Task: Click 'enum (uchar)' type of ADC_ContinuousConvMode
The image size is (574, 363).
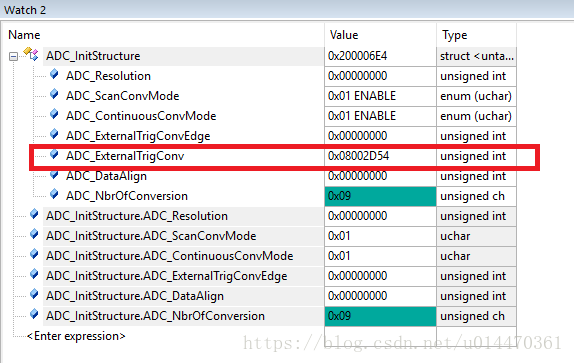Action: point(476,116)
